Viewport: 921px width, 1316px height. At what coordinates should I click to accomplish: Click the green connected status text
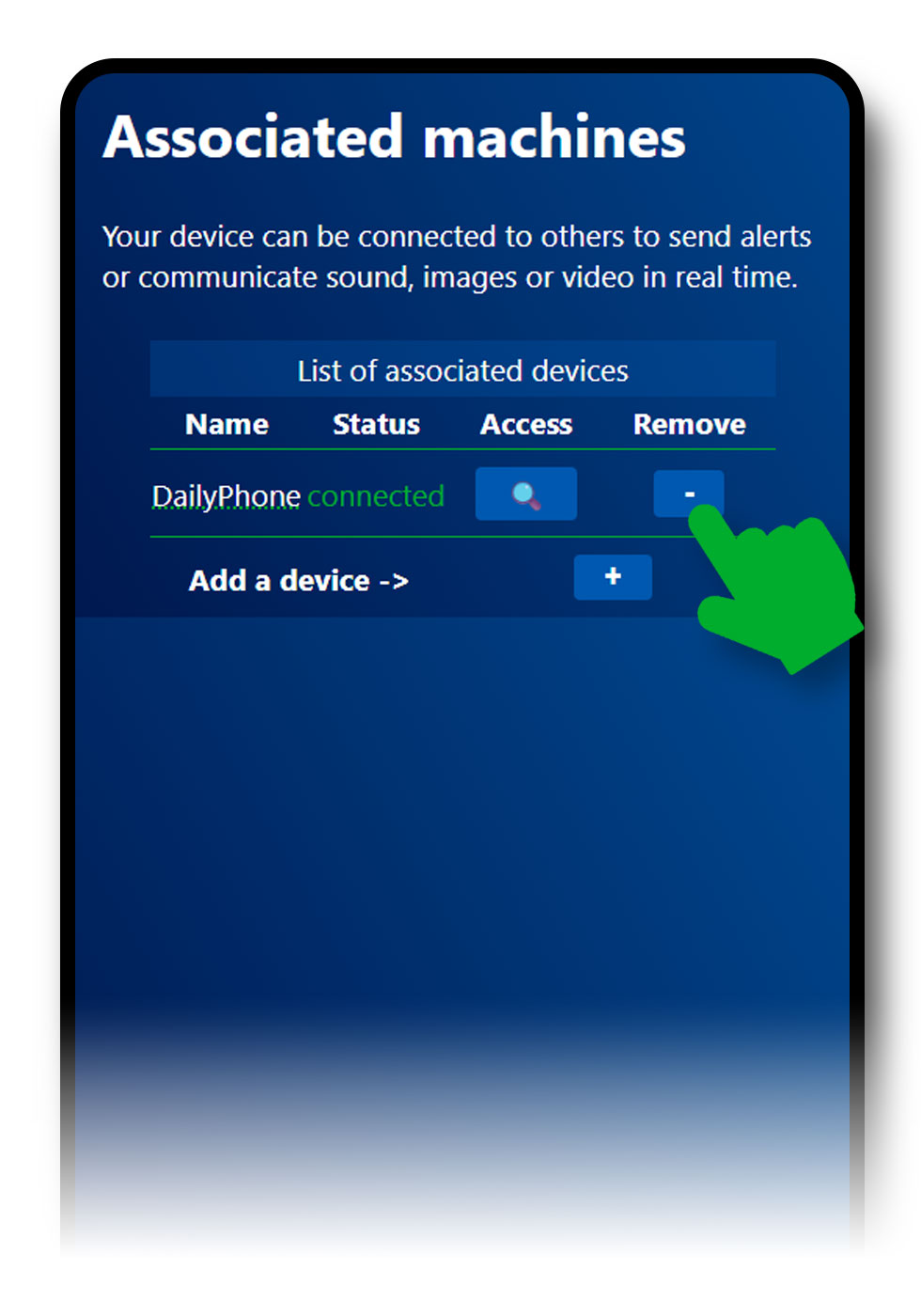click(x=376, y=496)
